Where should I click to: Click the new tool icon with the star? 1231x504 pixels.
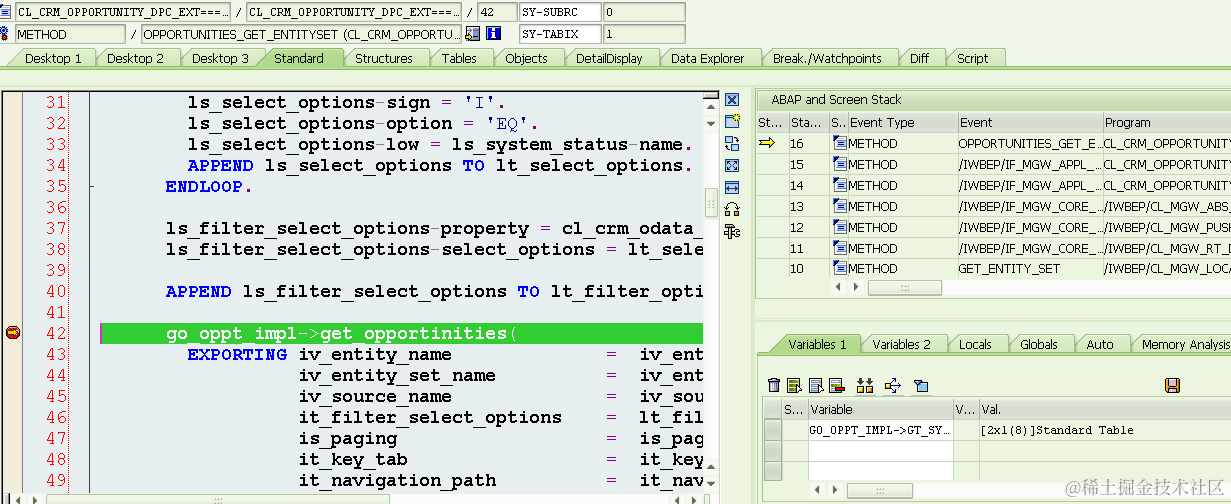pyautogui.click(x=731, y=121)
